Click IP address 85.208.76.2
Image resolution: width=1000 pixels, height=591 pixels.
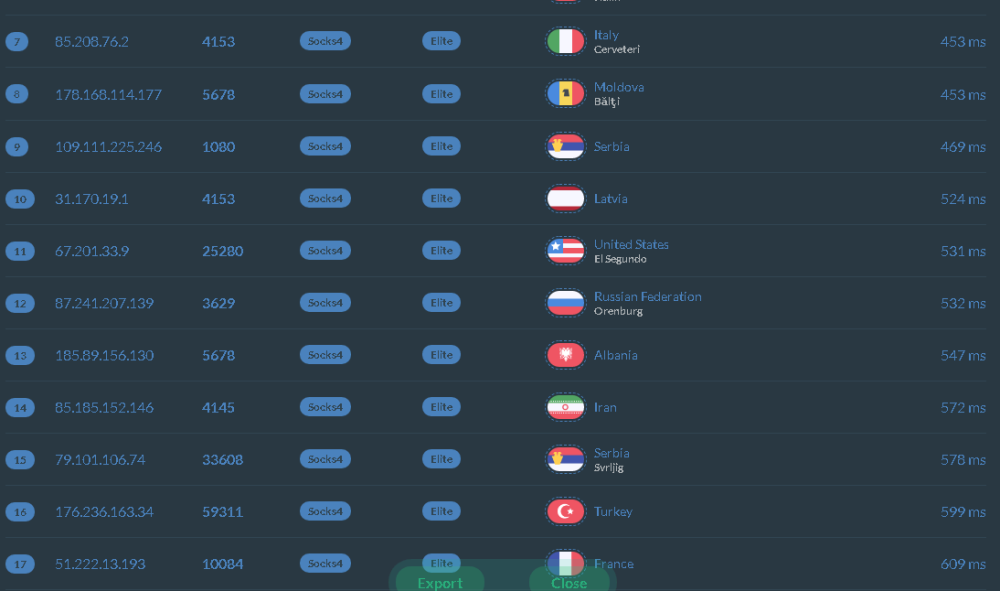92,42
